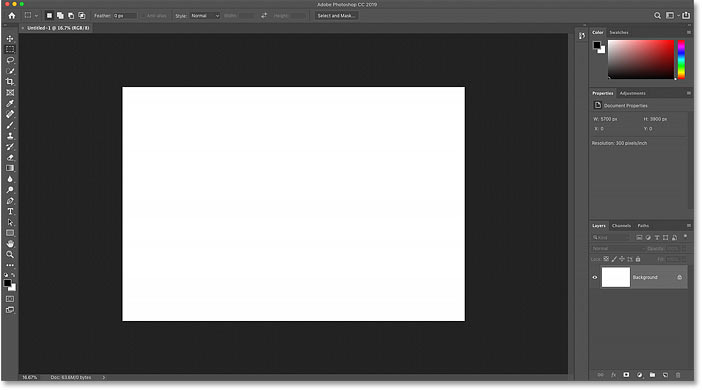The width and height of the screenshot is (702, 390).
Task: Open Properties panel flyout menu
Action: click(x=689, y=93)
